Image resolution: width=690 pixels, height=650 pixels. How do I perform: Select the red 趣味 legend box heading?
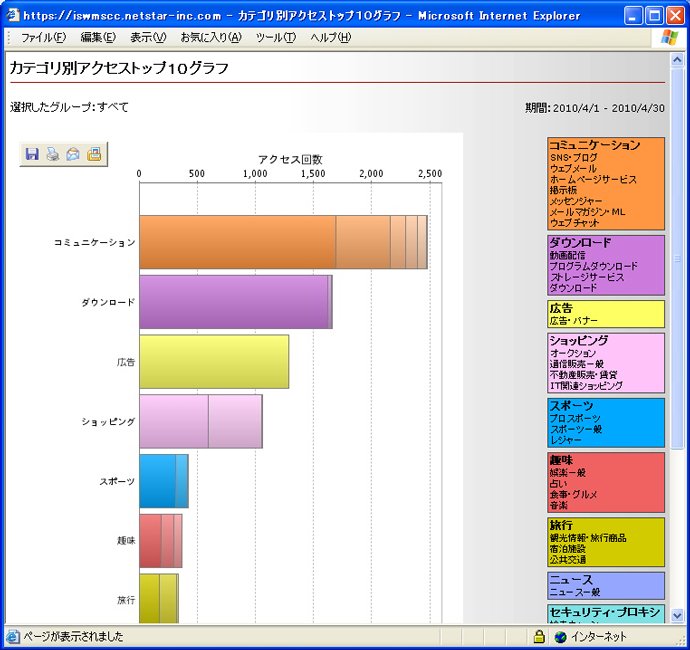tap(561, 460)
